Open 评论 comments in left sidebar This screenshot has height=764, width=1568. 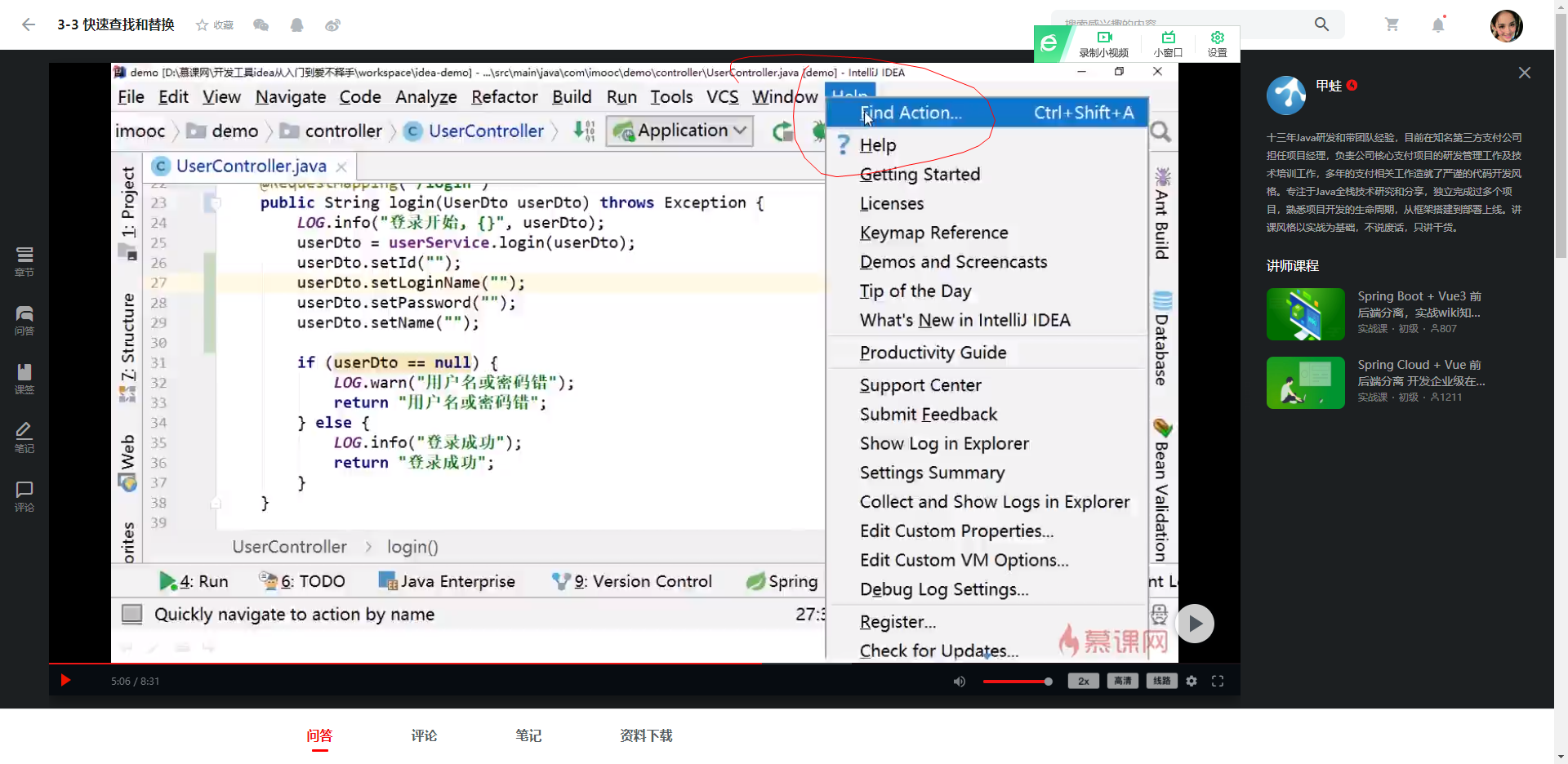pyautogui.click(x=24, y=497)
